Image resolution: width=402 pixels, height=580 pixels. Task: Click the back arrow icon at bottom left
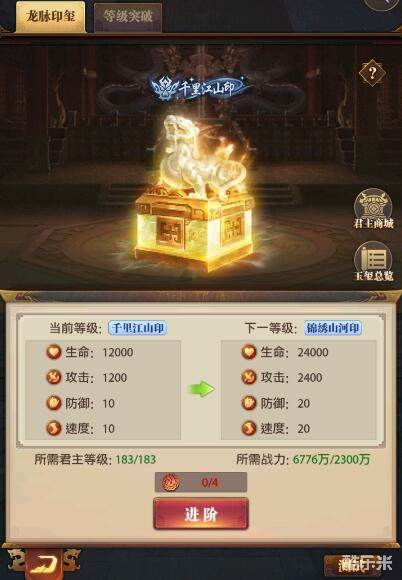pos(44,564)
